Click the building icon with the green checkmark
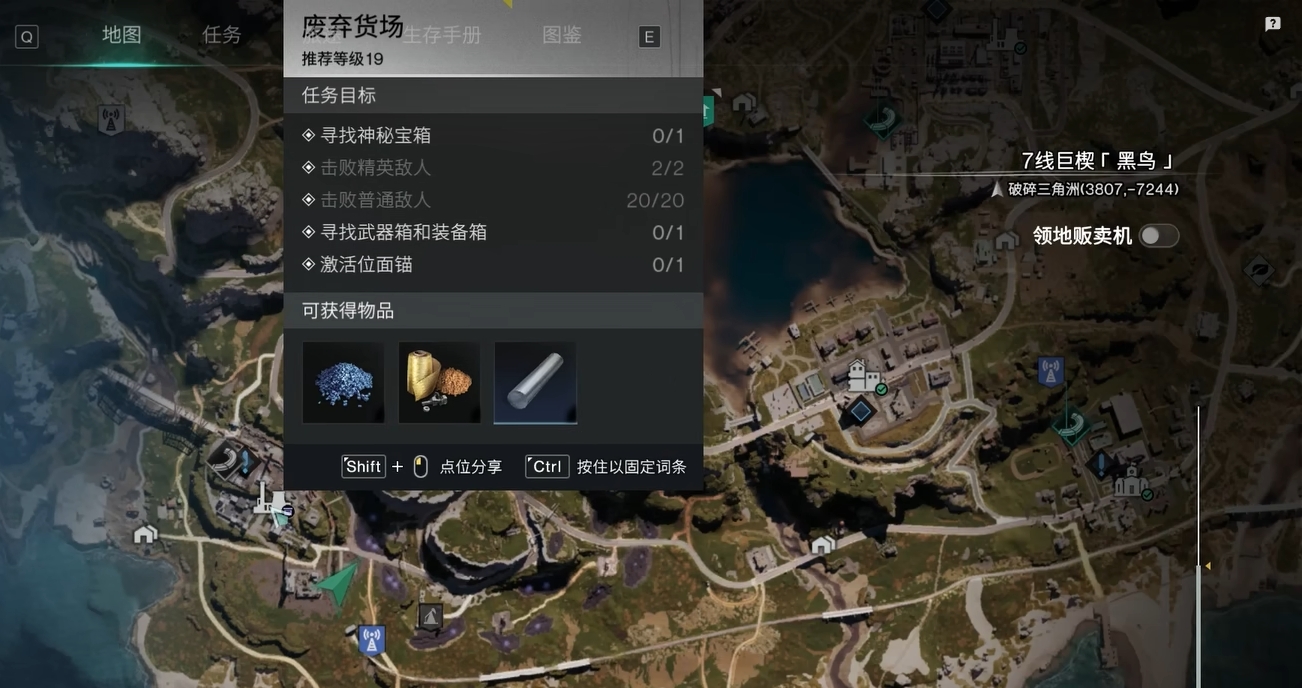The image size is (1302, 688). (865, 377)
